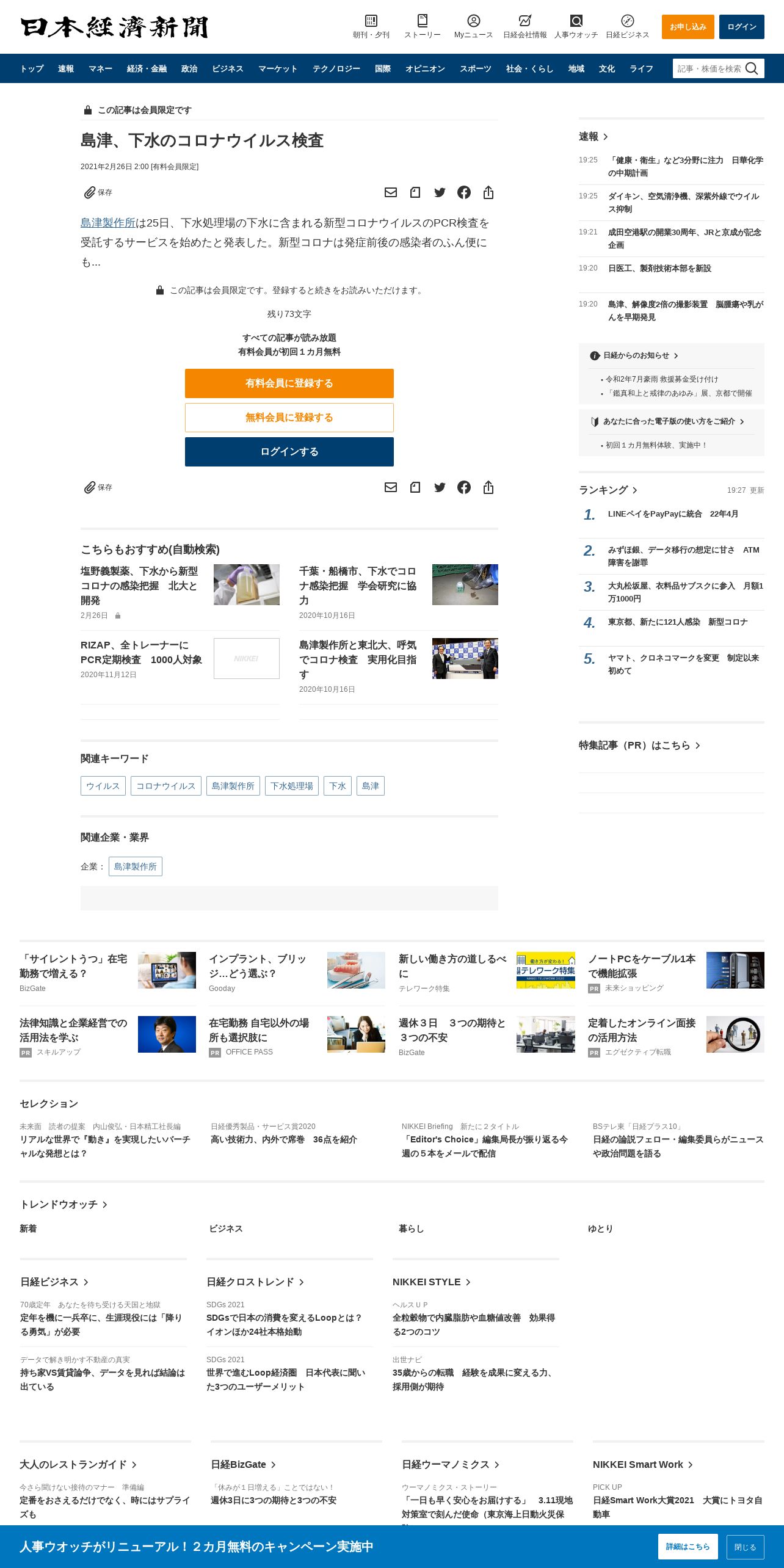
Task: Open the 速報 navigation item
Action: 66,68
